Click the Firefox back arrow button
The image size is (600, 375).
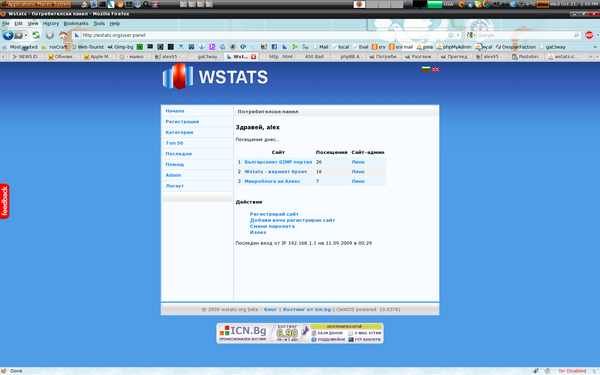tap(8, 35)
